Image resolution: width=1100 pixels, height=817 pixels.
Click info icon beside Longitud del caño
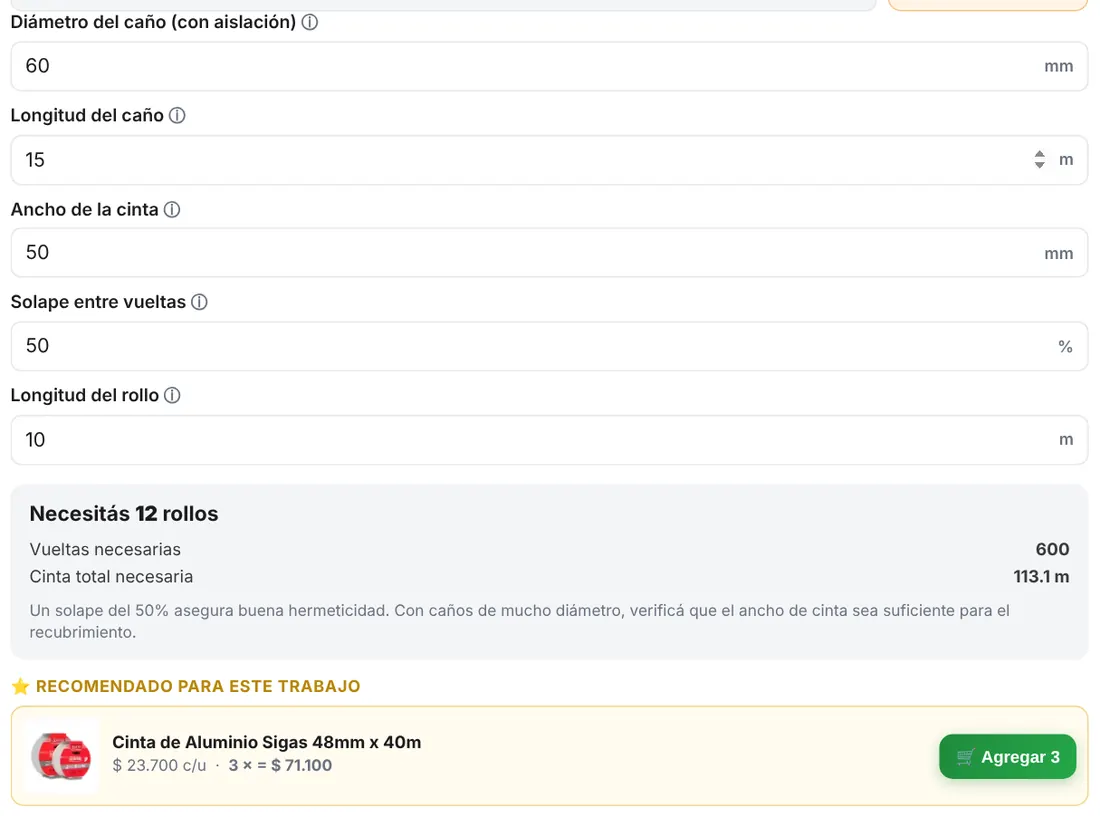pyautogui.click(x=177, y=116)
